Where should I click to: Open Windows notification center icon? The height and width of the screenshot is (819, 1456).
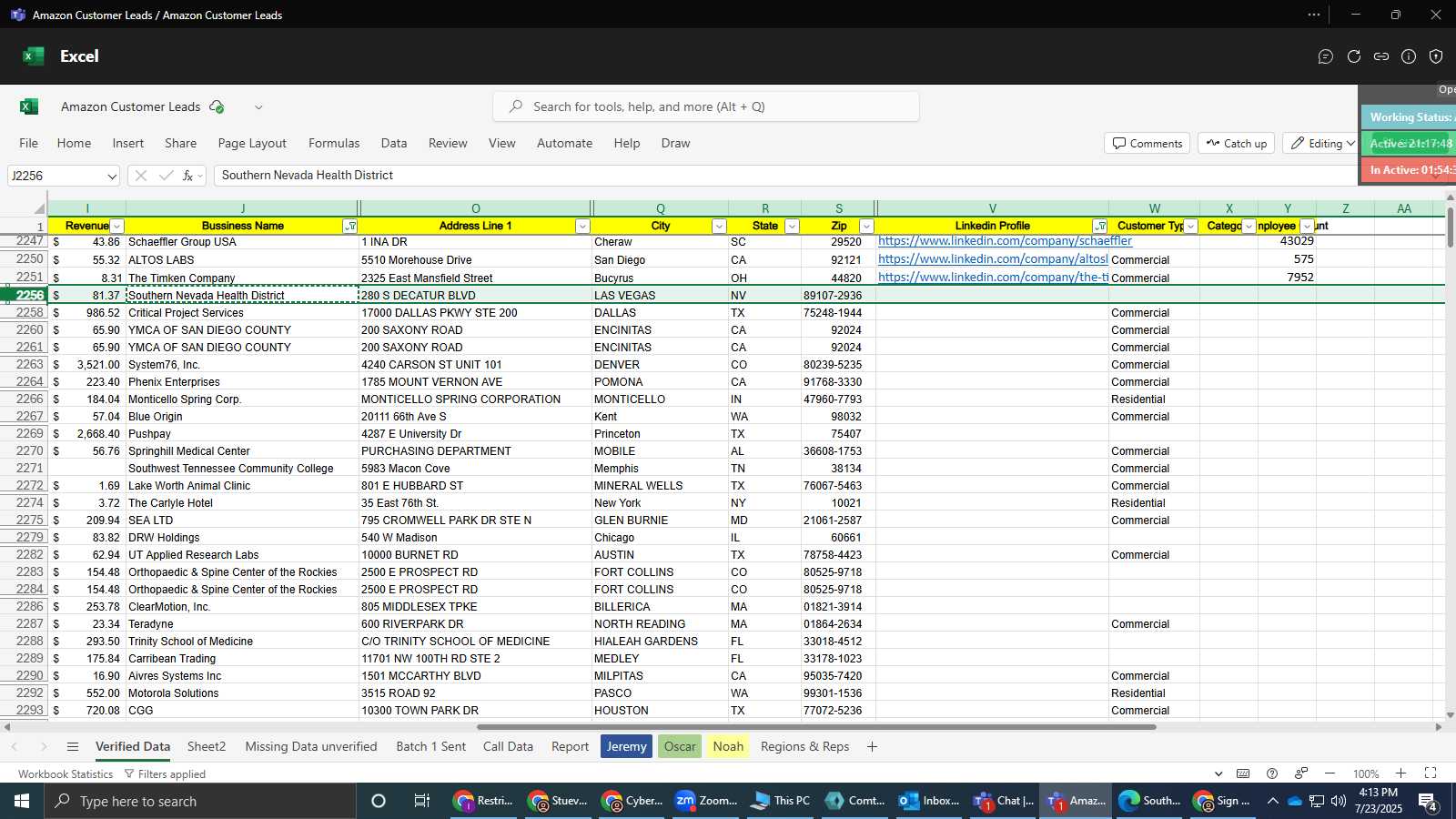1428,801
